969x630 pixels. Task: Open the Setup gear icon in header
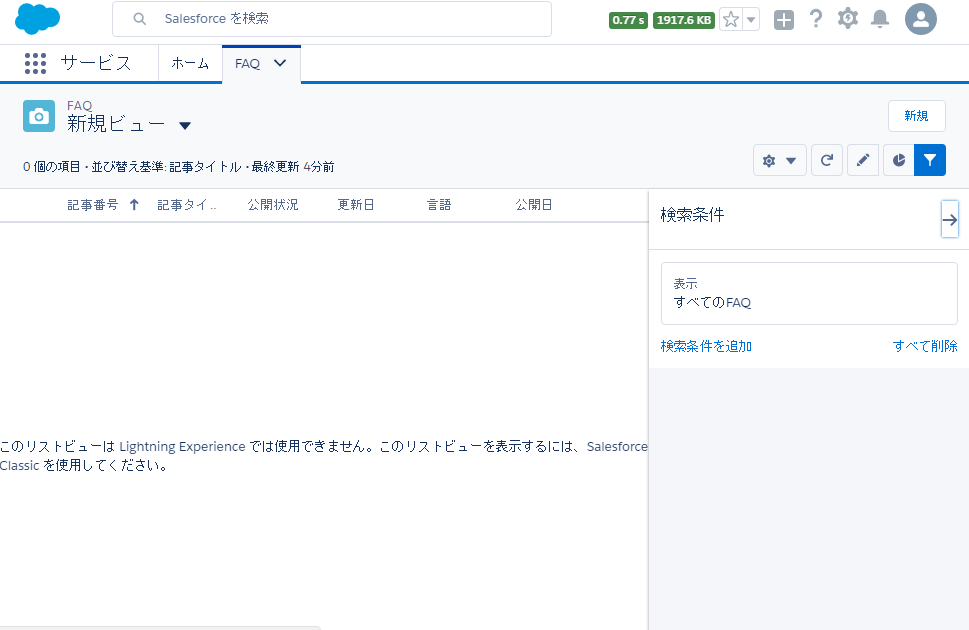(848, 19)
